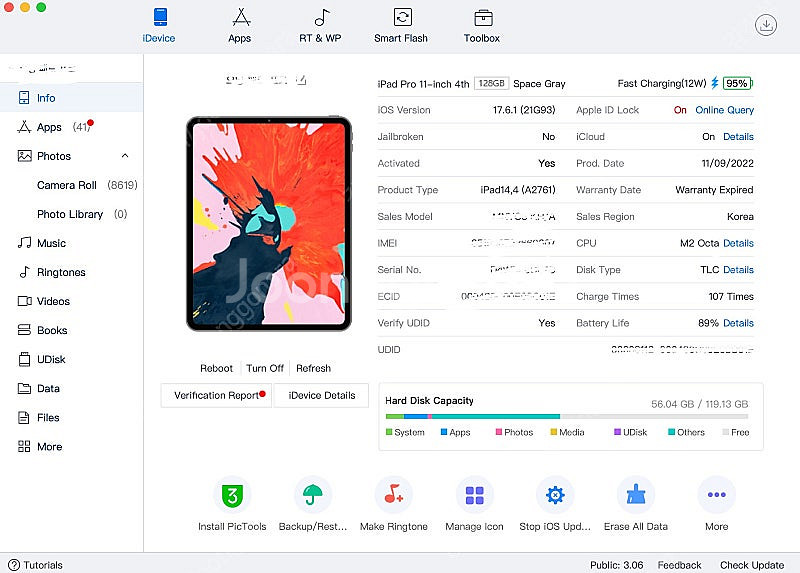The width and height of the screenshot is (800, 573).
Task: Click the Files sidebar icon
Action: [24, 417]
